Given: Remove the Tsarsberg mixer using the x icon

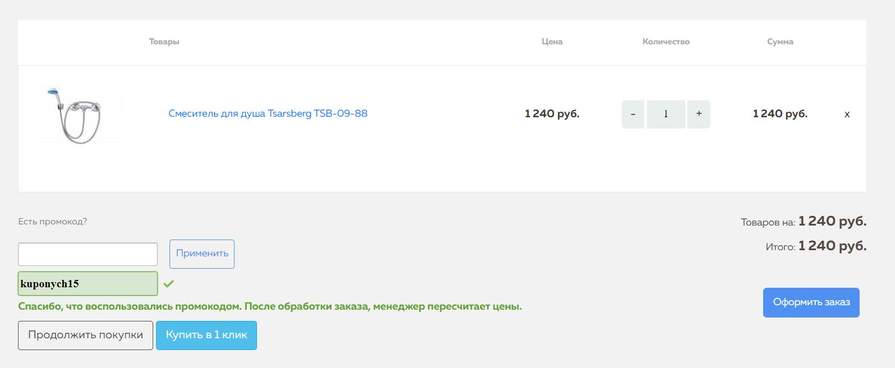Looking at the screenshot, I should pos(847,114).
